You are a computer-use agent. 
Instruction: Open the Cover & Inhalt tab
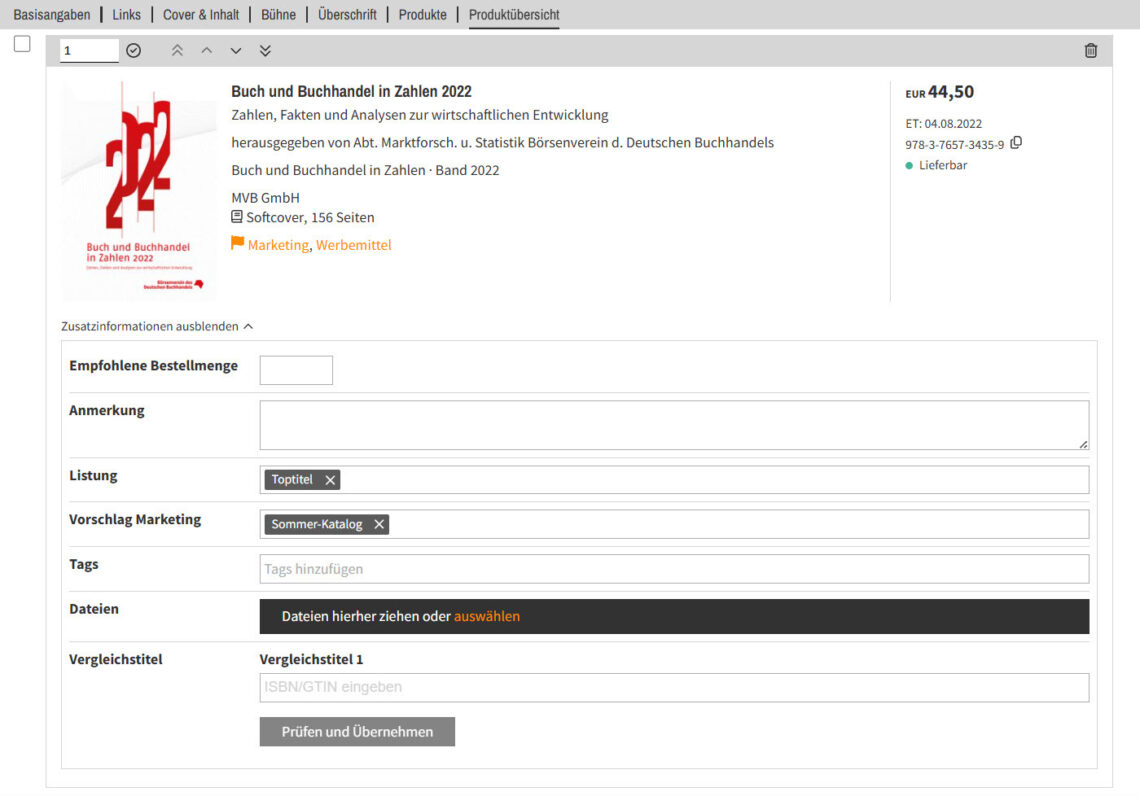[x=201, y=15]
